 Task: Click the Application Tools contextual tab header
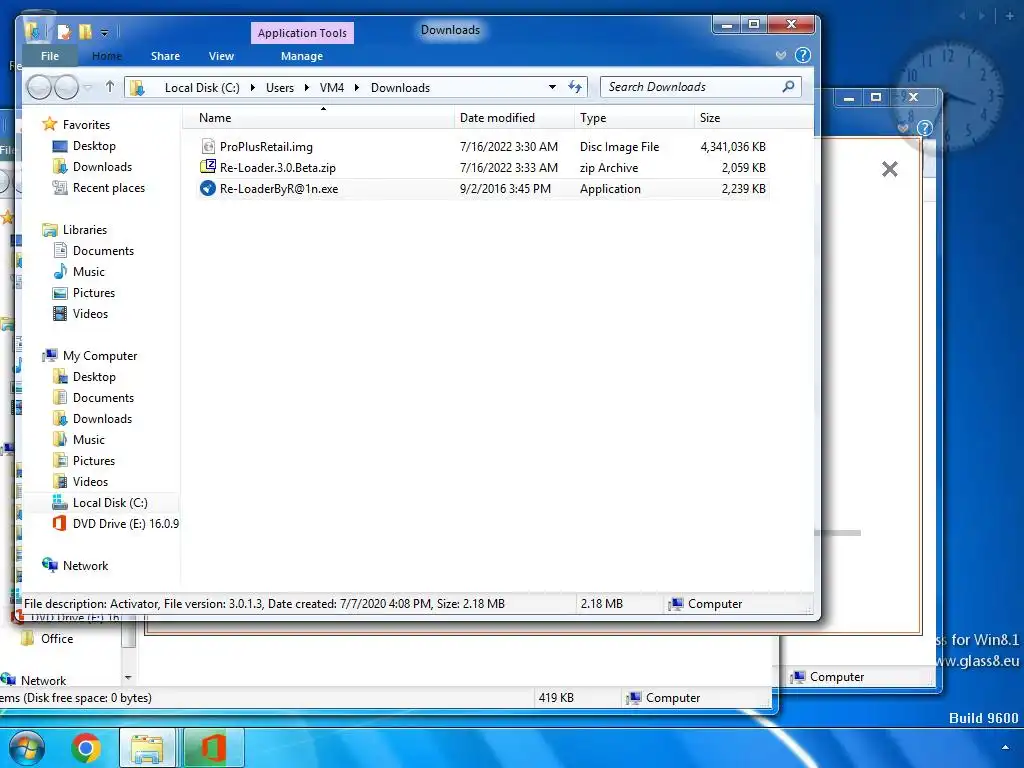[302, 33]
